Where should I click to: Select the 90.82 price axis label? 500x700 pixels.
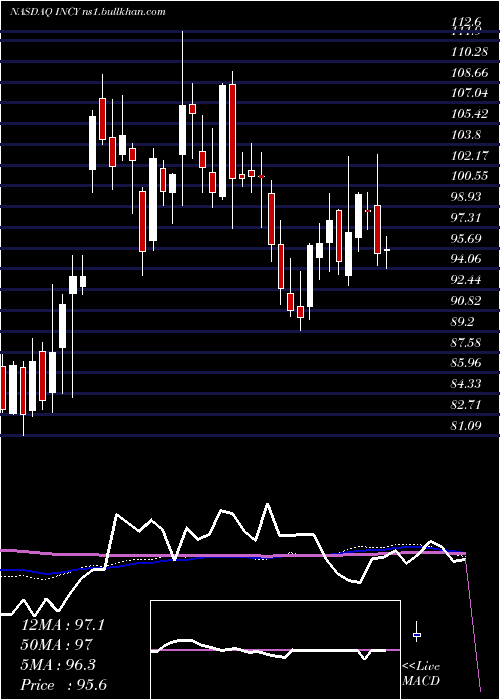point(467,300)
